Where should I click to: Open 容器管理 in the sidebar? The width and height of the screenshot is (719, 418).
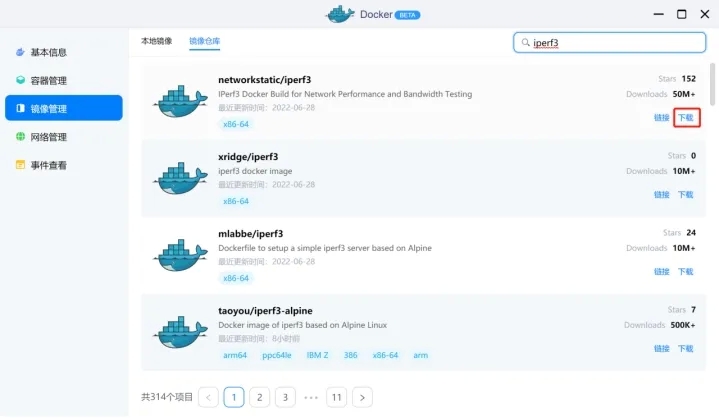[64, 81]
